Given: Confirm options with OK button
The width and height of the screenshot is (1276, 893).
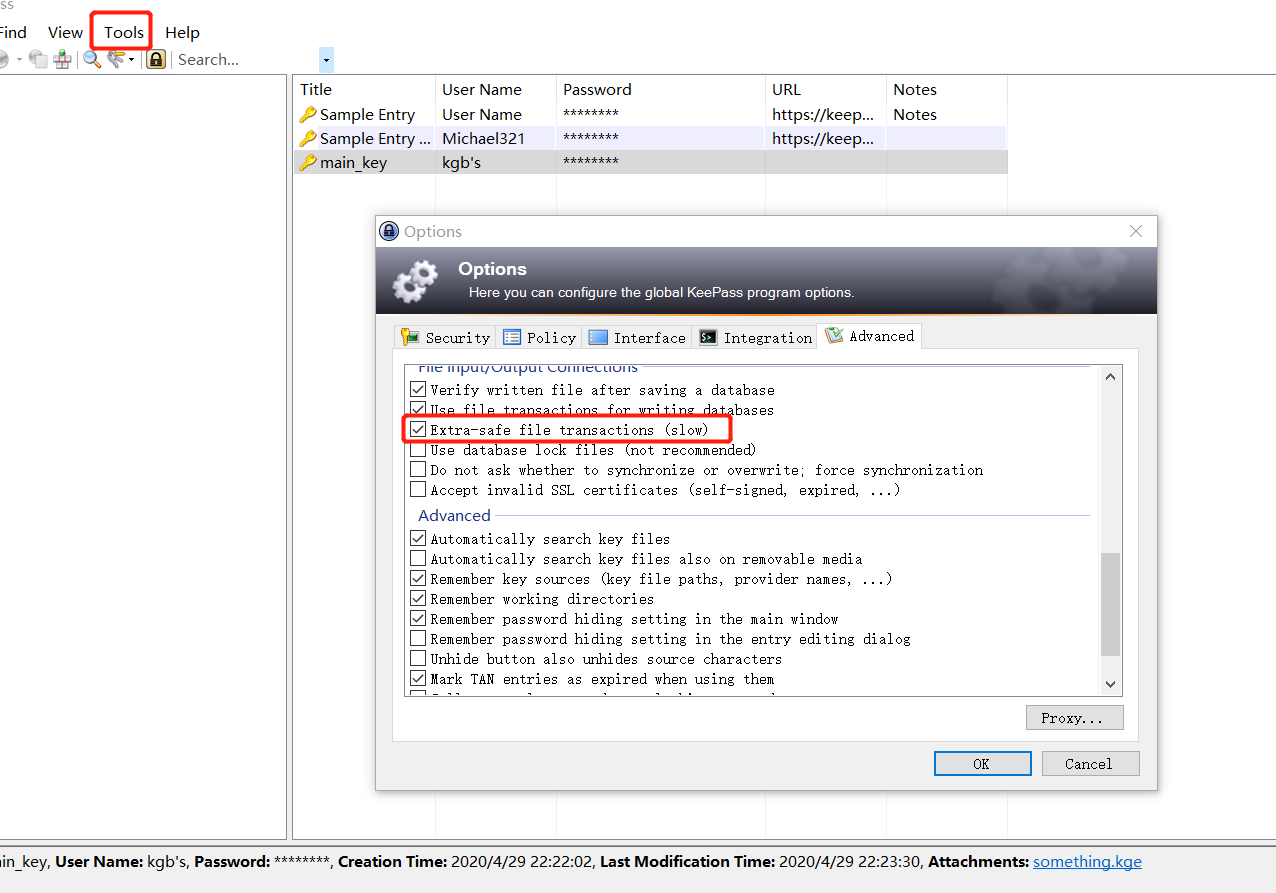Looking at the screenshot, I should pos(982,764).
